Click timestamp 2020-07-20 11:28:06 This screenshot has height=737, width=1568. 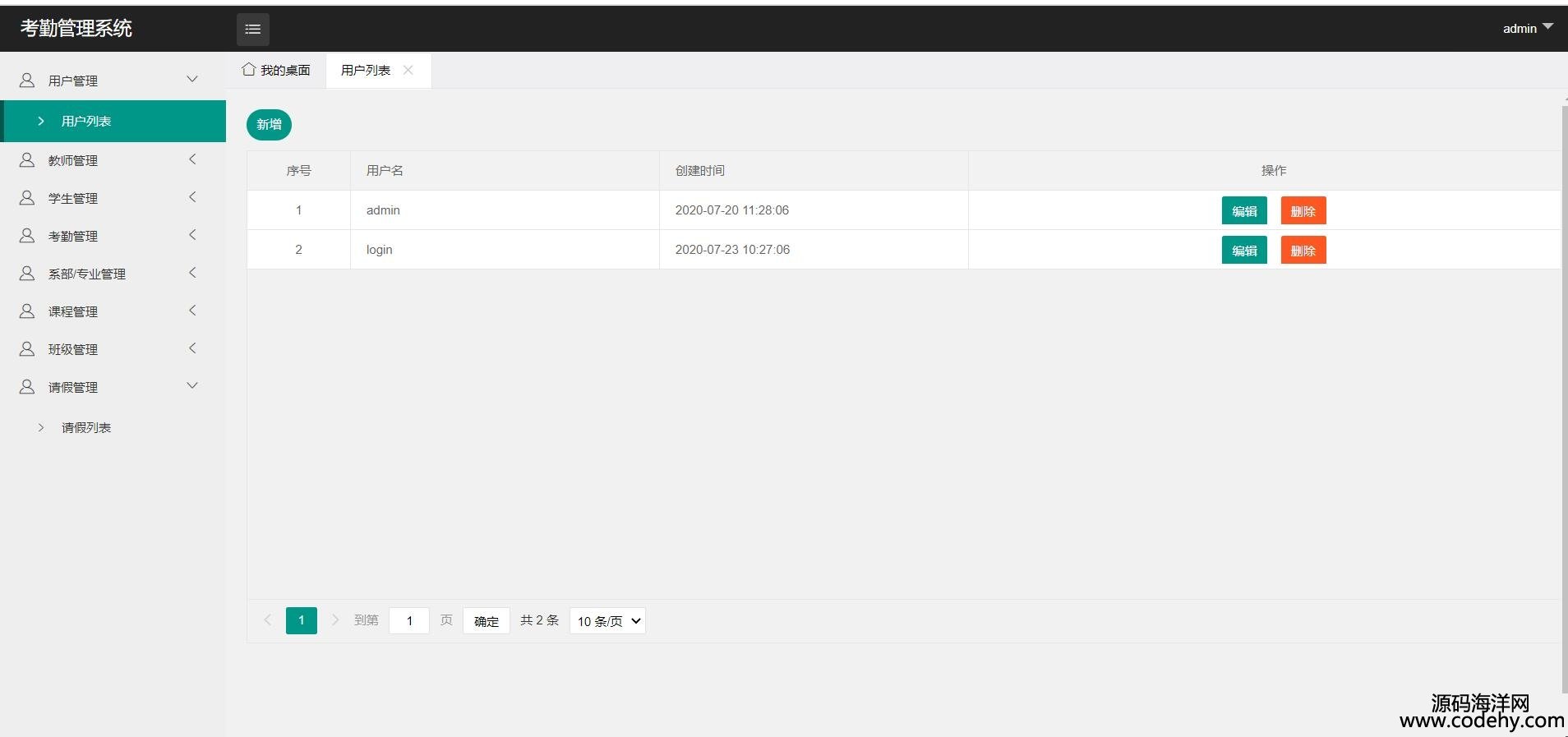click(732, 210)
